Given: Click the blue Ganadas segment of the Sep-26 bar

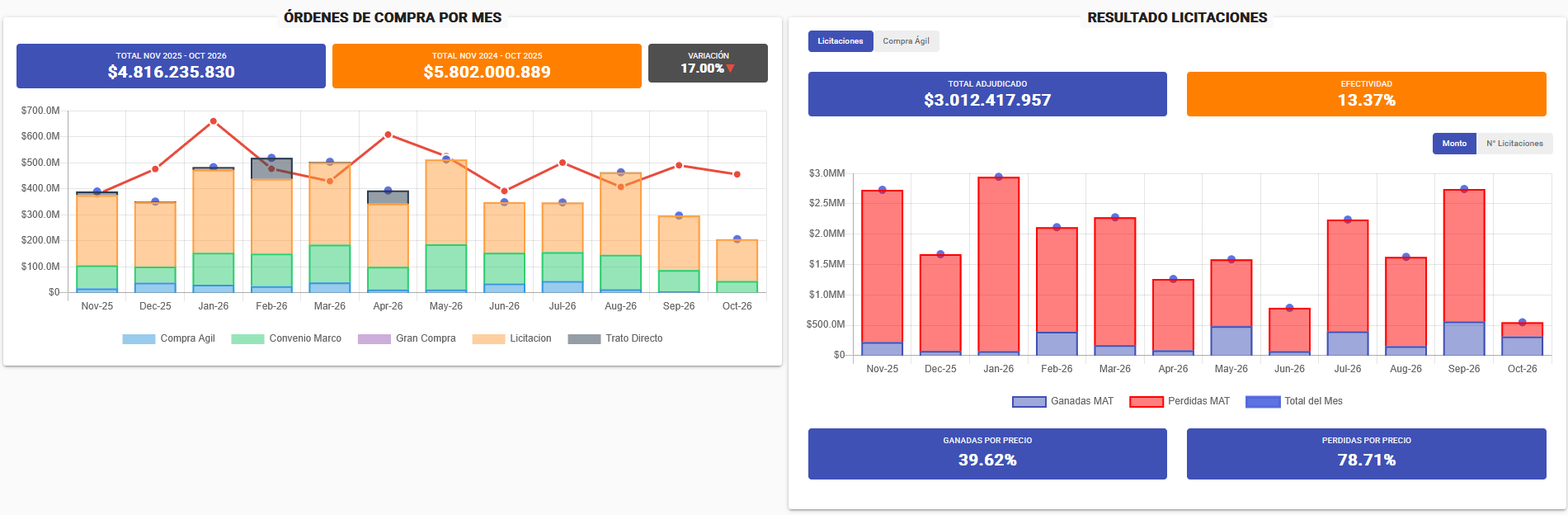Looking at the screenshot, I should (x=1464, y=338).
